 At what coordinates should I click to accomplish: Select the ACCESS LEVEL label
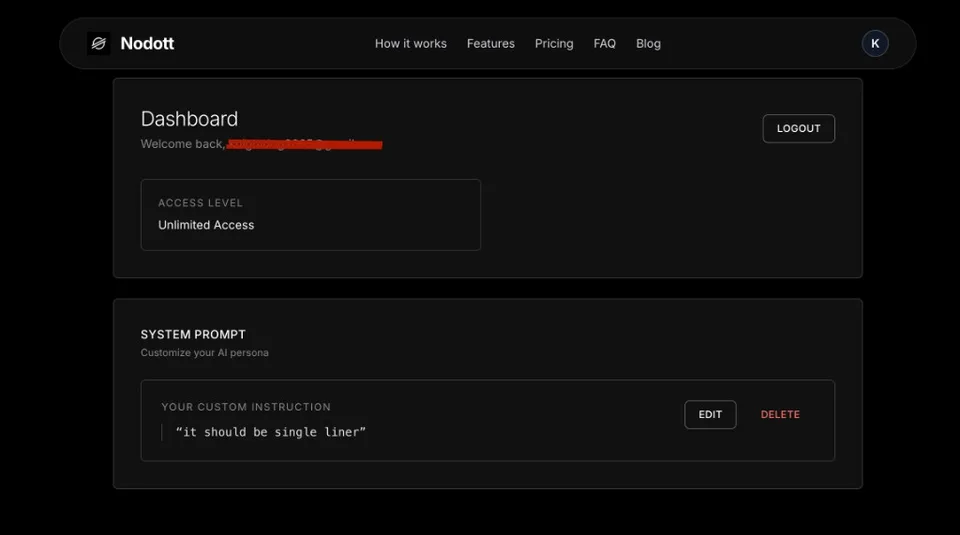[x=200, y=203]
